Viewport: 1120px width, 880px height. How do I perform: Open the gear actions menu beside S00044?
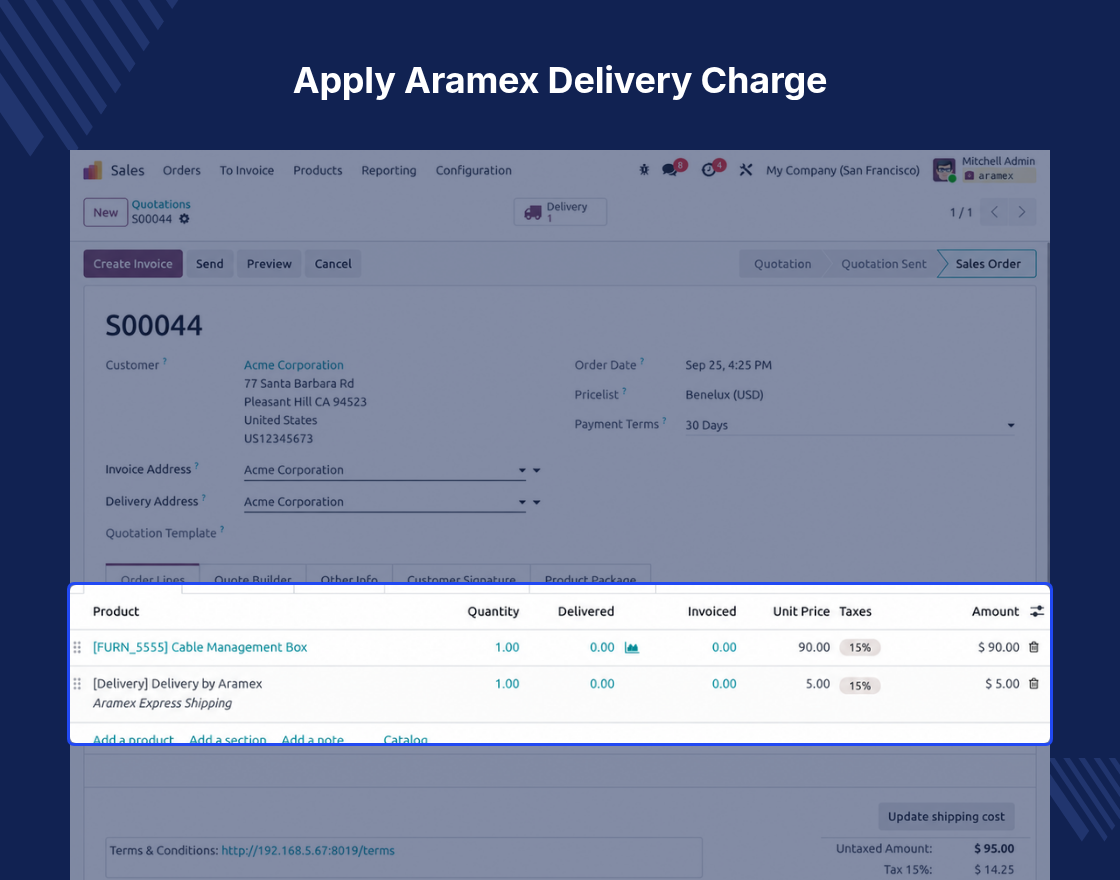[x=184, y=219]
